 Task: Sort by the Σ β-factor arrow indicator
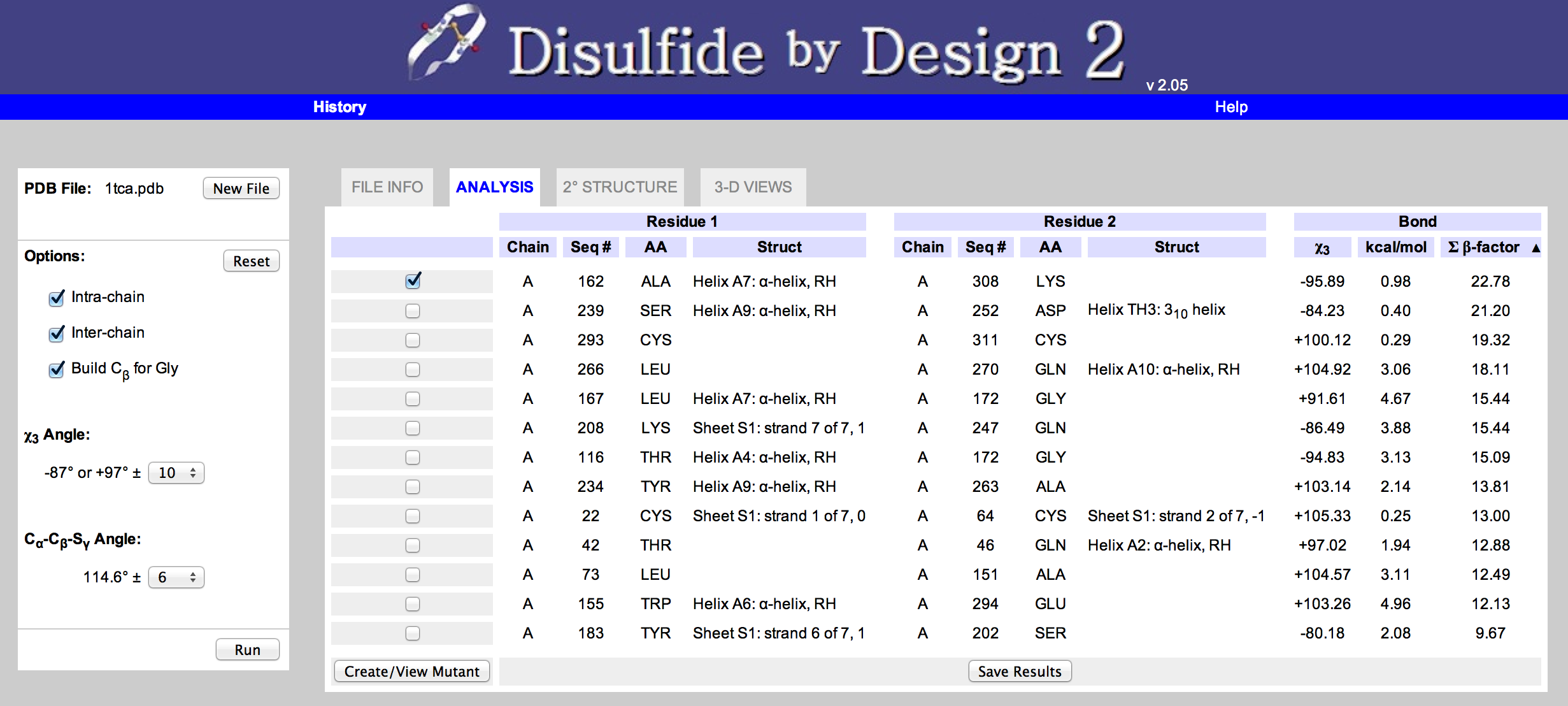click(x=1536, y=248)
